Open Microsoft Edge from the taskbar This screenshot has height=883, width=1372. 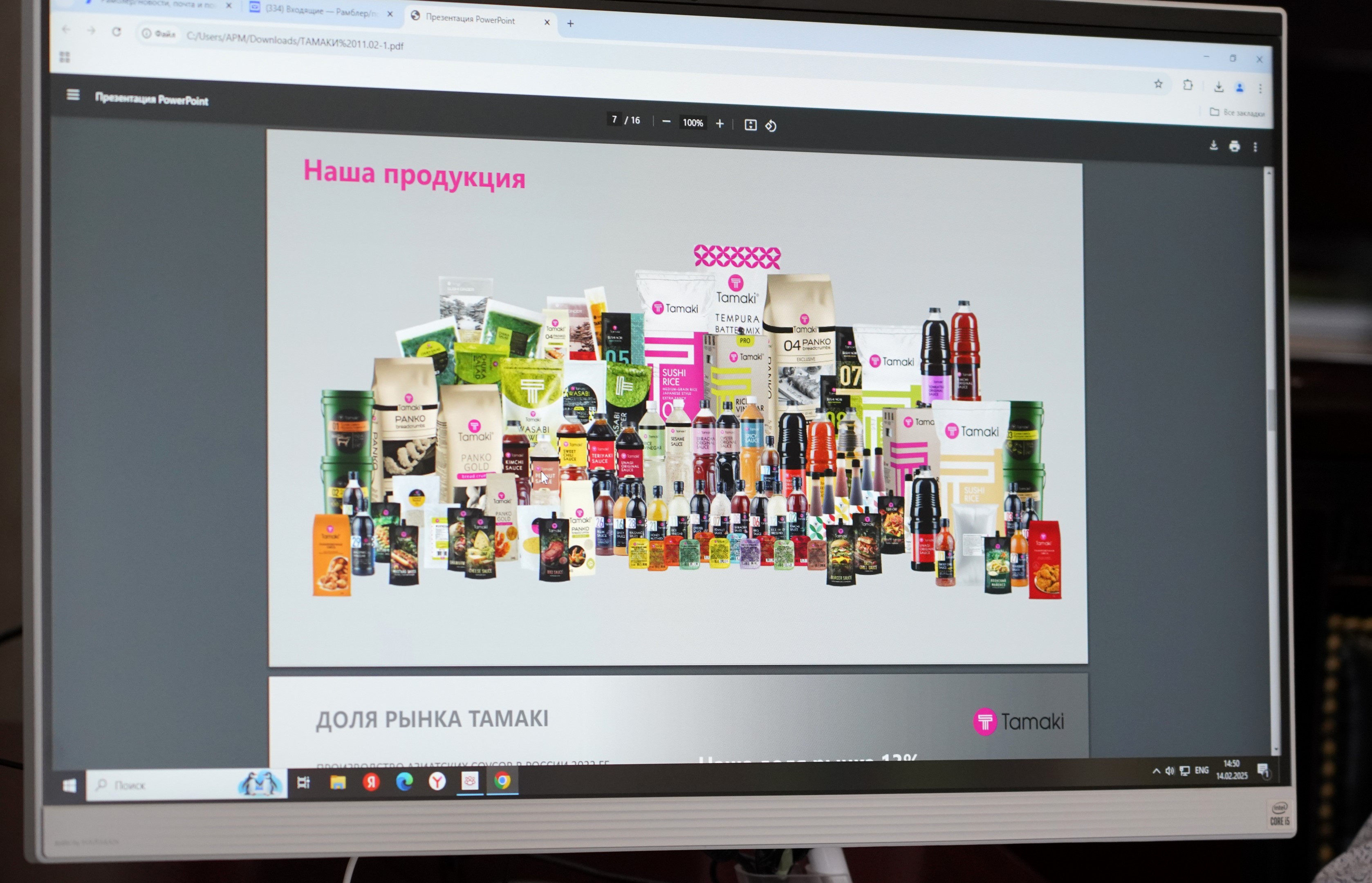(404, 781)
